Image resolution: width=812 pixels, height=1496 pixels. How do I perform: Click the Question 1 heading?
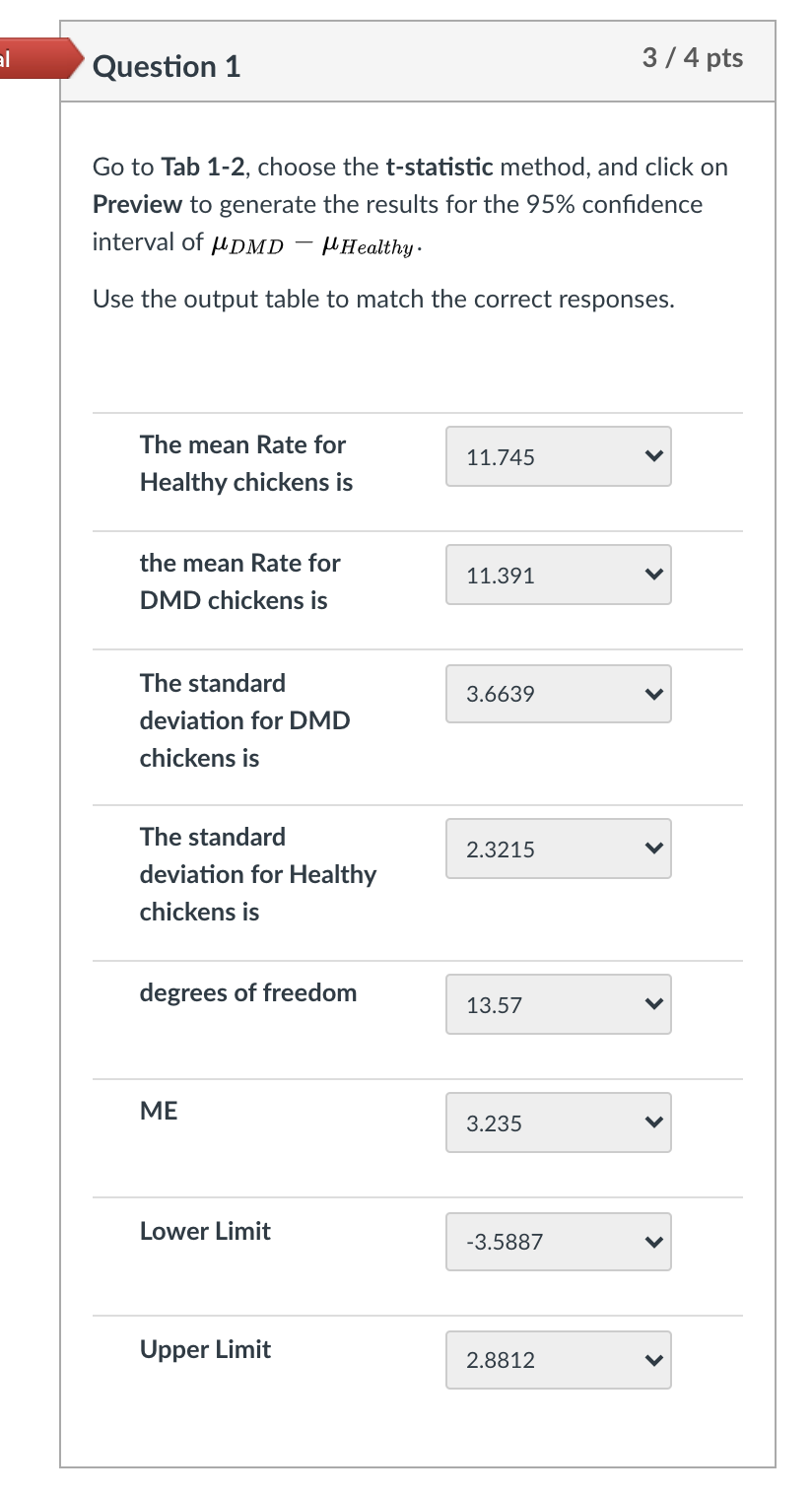(x=167, y=67)
